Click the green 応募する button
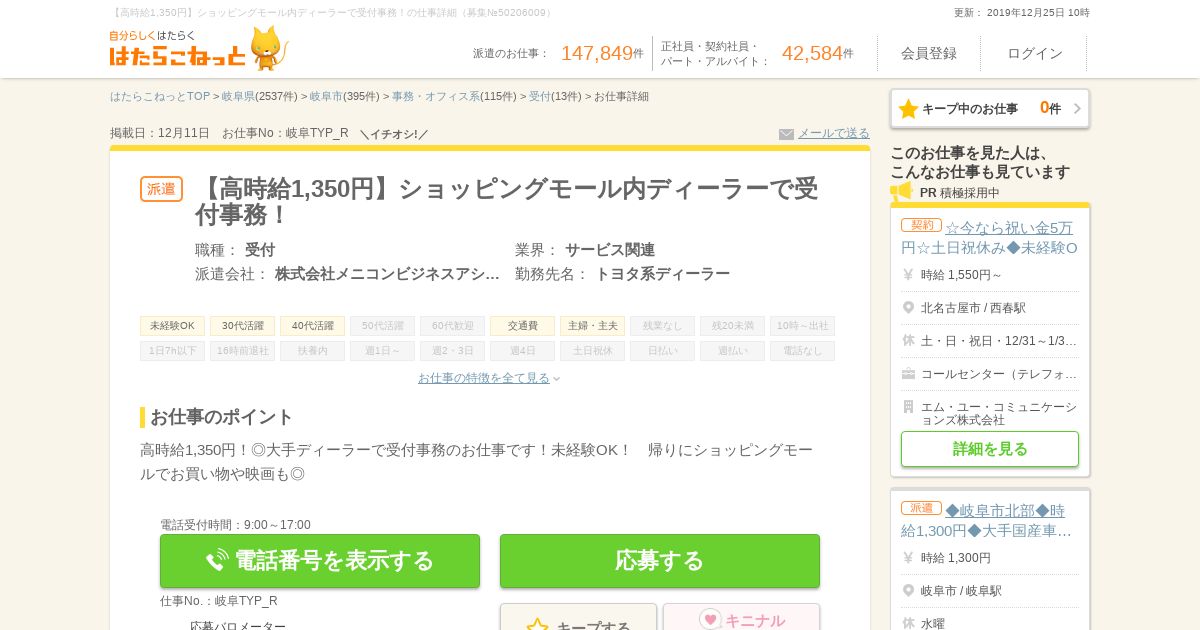The height and width of the screenshot is (630, 1200). [x=660, y=561]
